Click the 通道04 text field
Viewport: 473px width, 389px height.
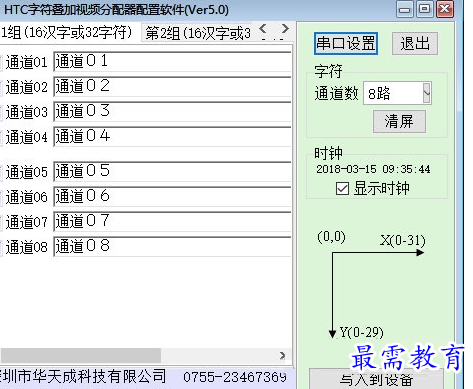172,137
